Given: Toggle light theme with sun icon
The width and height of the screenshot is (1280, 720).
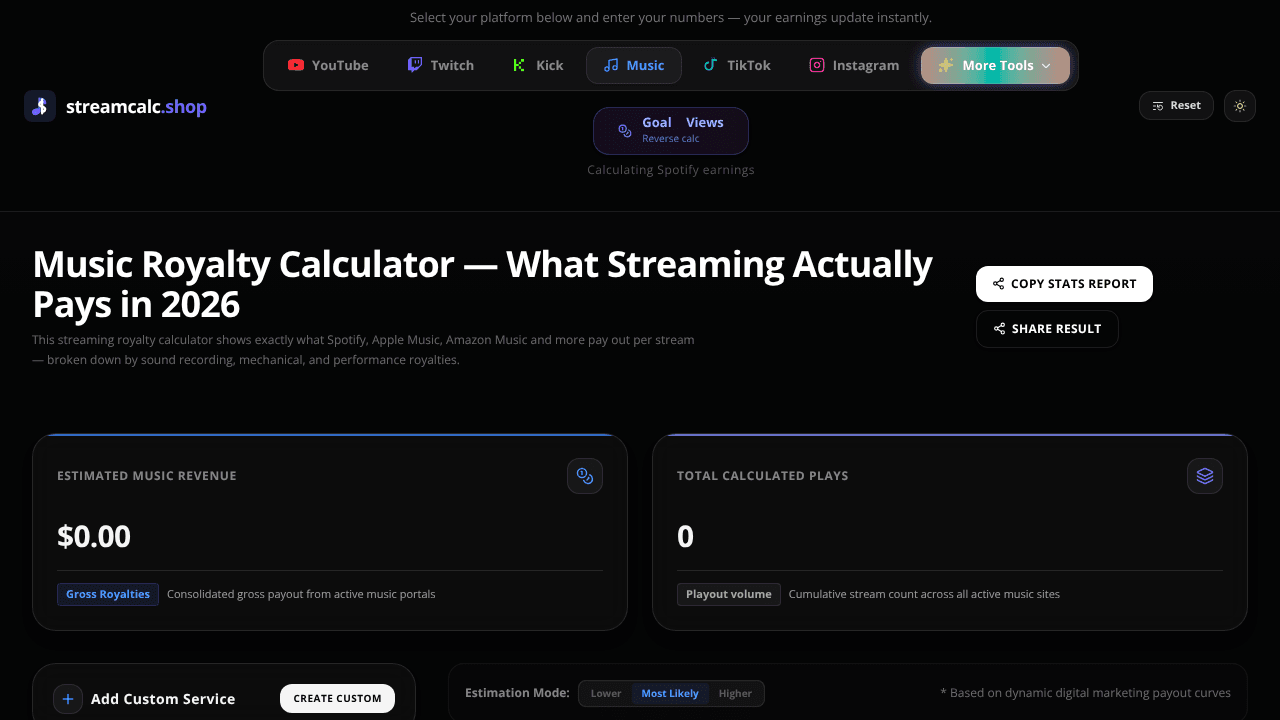Looking at the screenshot, I should click(1240, 106).
